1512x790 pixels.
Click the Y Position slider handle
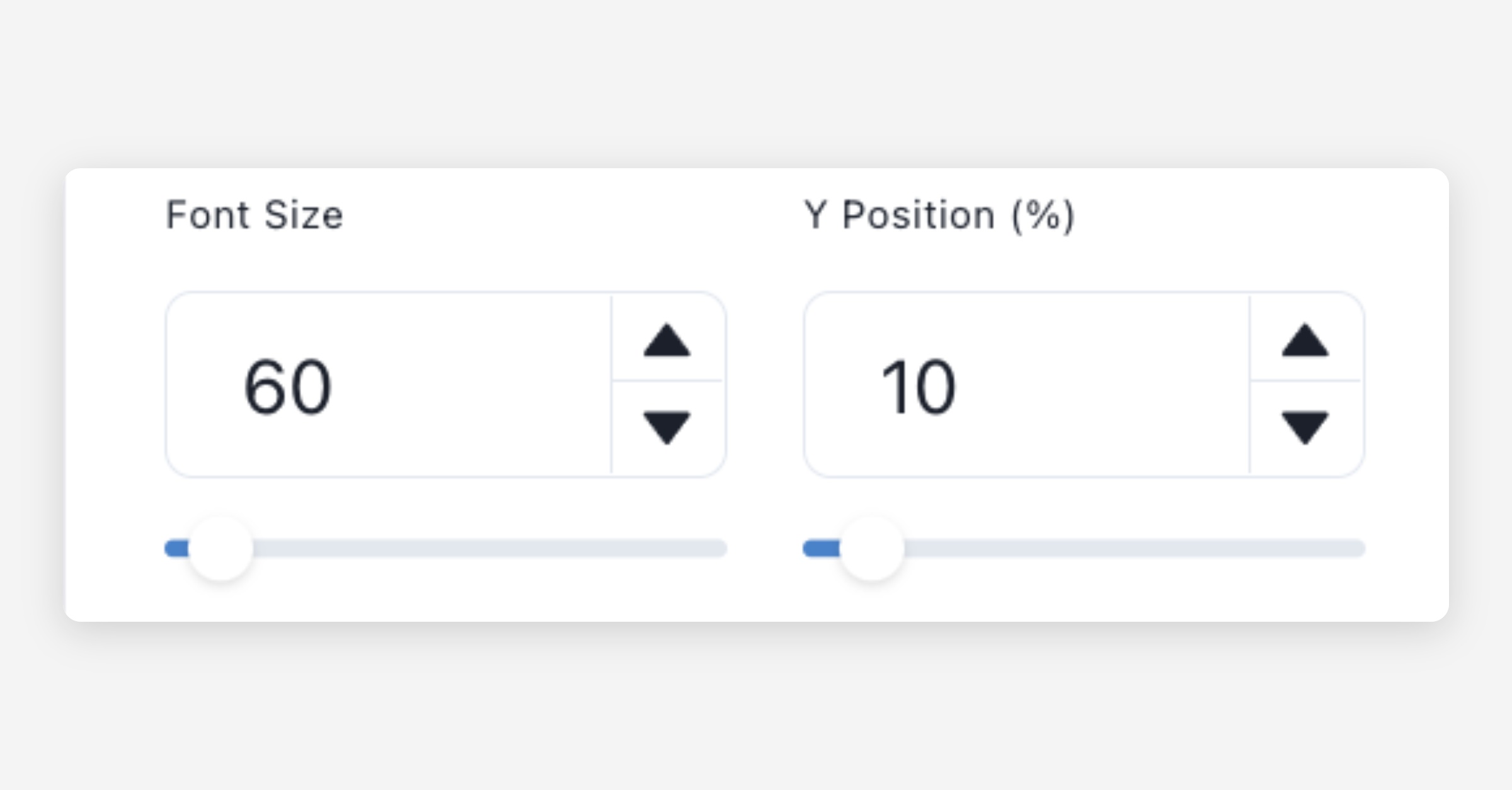point(872,549)
